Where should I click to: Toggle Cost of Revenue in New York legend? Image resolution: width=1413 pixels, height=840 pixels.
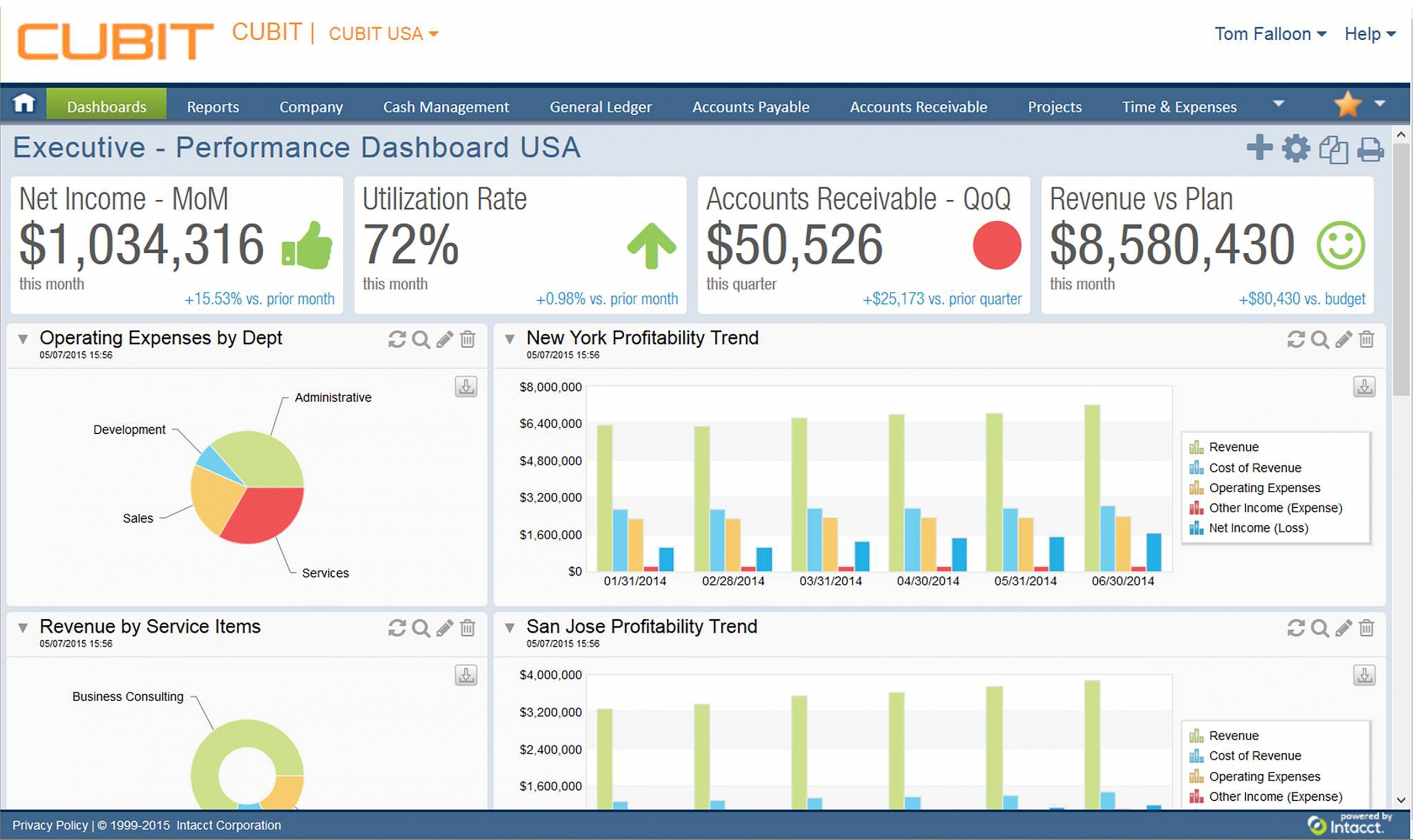[1245, 468]
